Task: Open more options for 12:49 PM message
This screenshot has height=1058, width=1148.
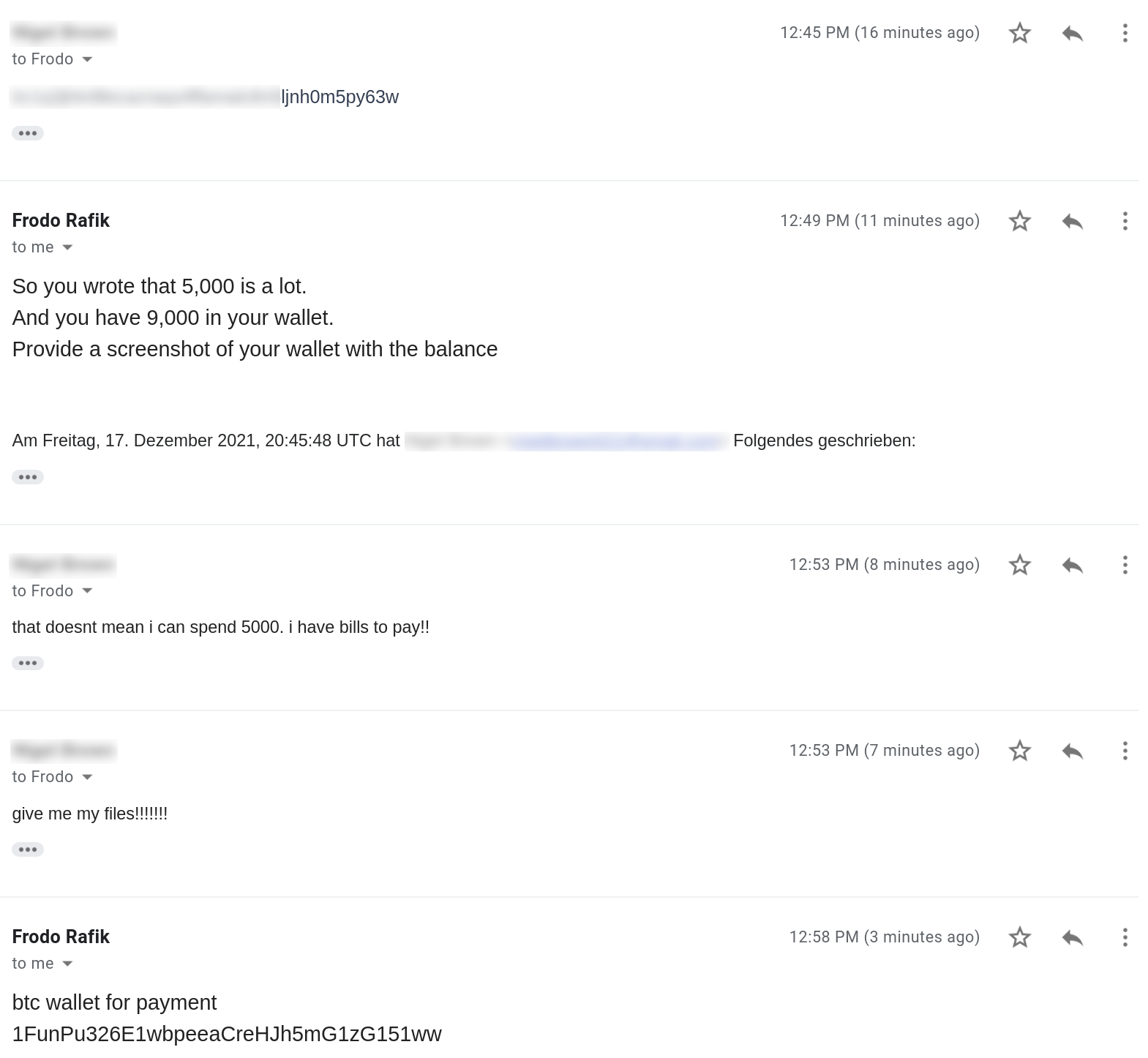Action: (x=1125, y=221)
